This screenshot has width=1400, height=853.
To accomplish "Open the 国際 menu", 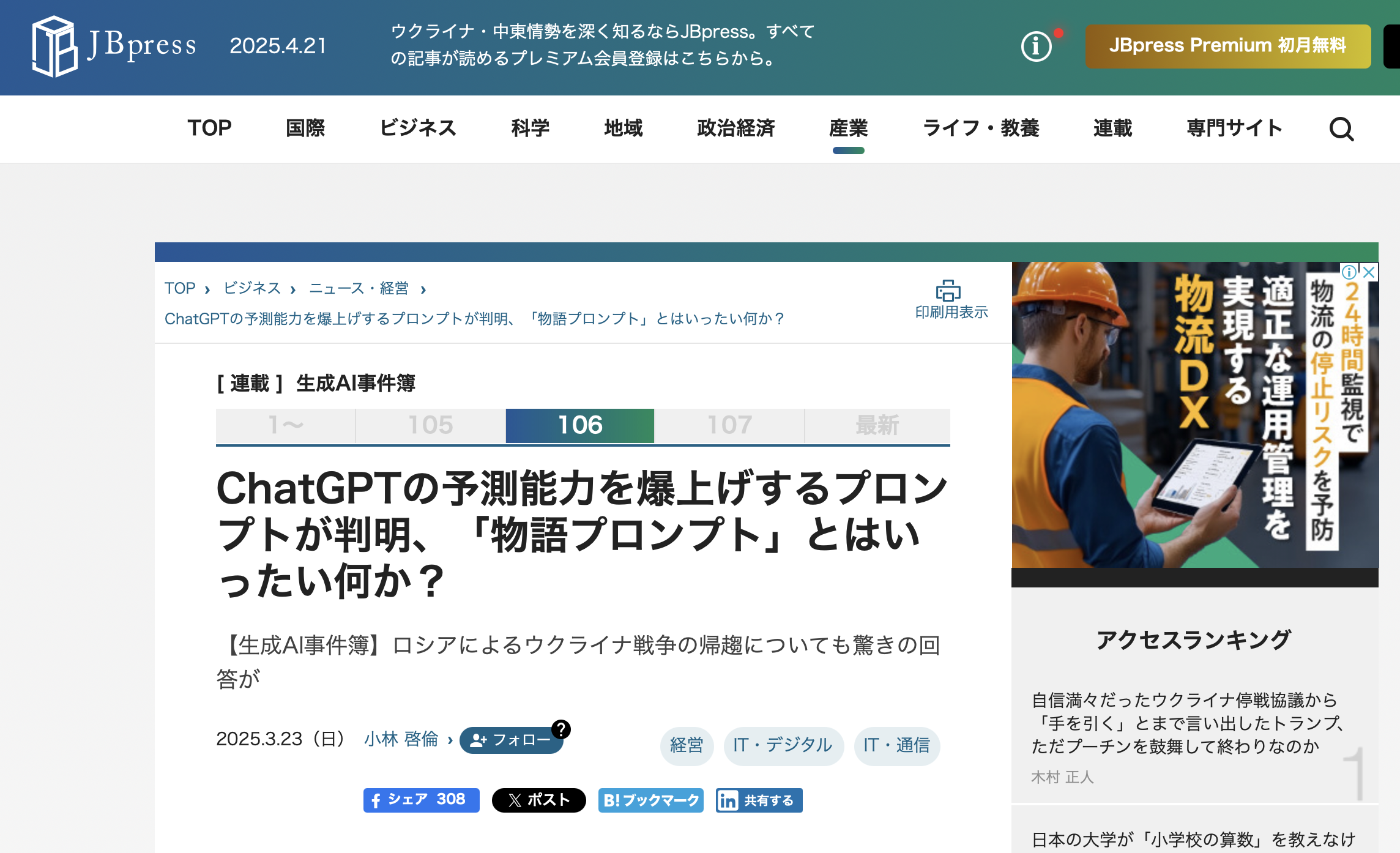I will coord(305,128).
